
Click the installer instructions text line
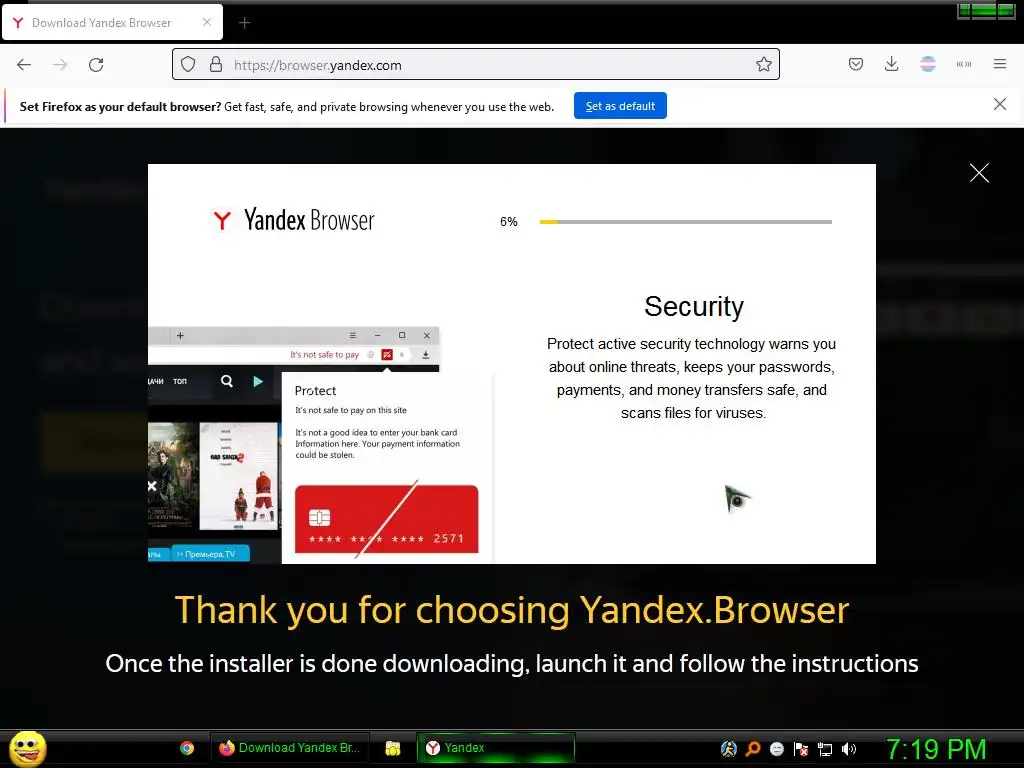512,664
